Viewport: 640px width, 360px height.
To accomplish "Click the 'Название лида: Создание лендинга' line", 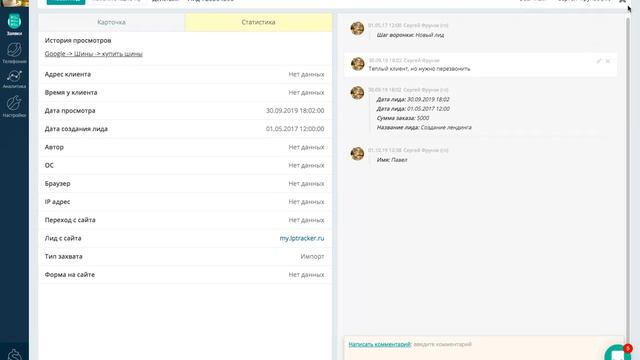I will coord(424,127).
